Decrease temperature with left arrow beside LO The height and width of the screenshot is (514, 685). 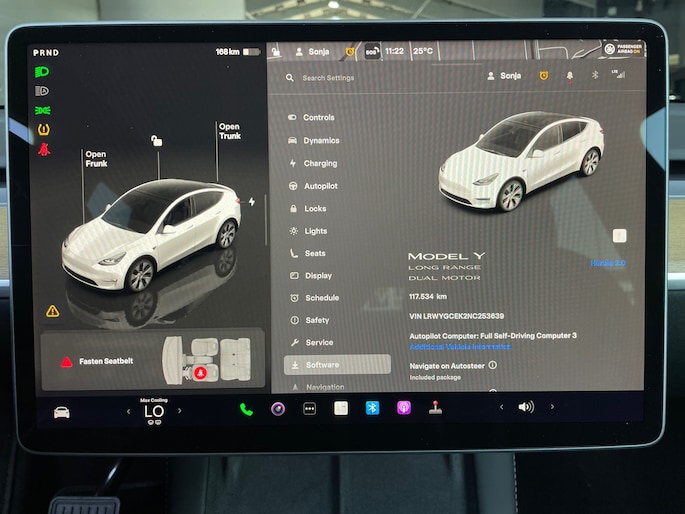pyautogui.click(x=128, y=411)
